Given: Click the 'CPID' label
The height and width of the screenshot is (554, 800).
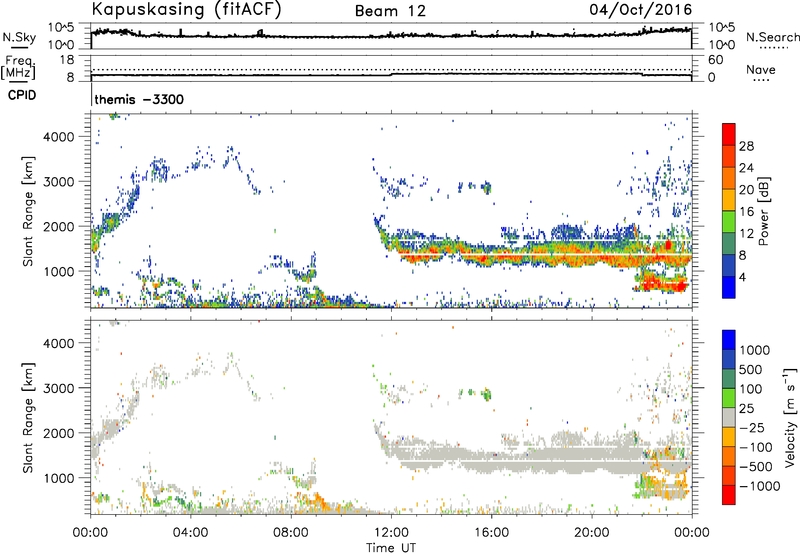Looking at the screenshot, I should (x=22, y=95).
